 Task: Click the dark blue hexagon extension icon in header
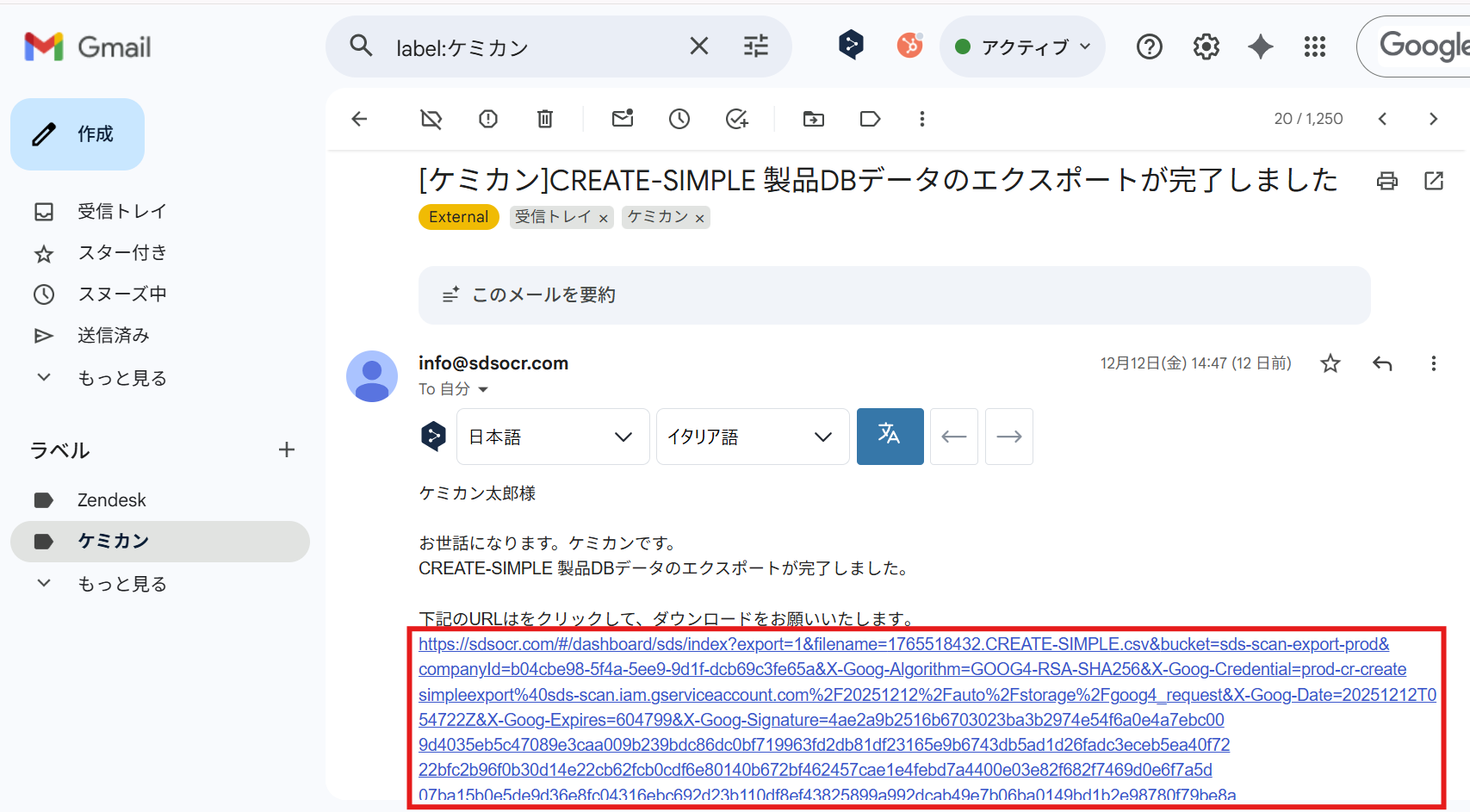click(851, 45)
